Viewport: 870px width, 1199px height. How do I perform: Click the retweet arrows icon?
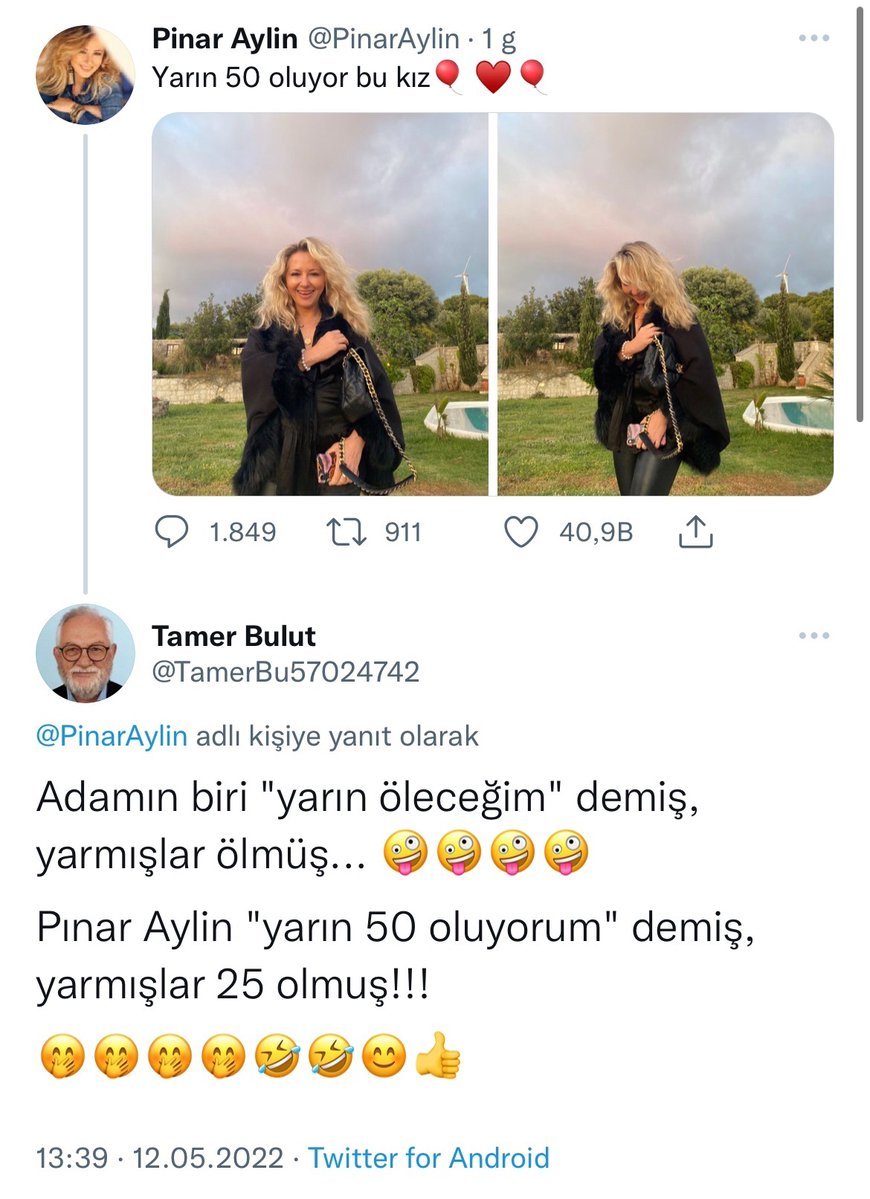click(x=346, y=532)
